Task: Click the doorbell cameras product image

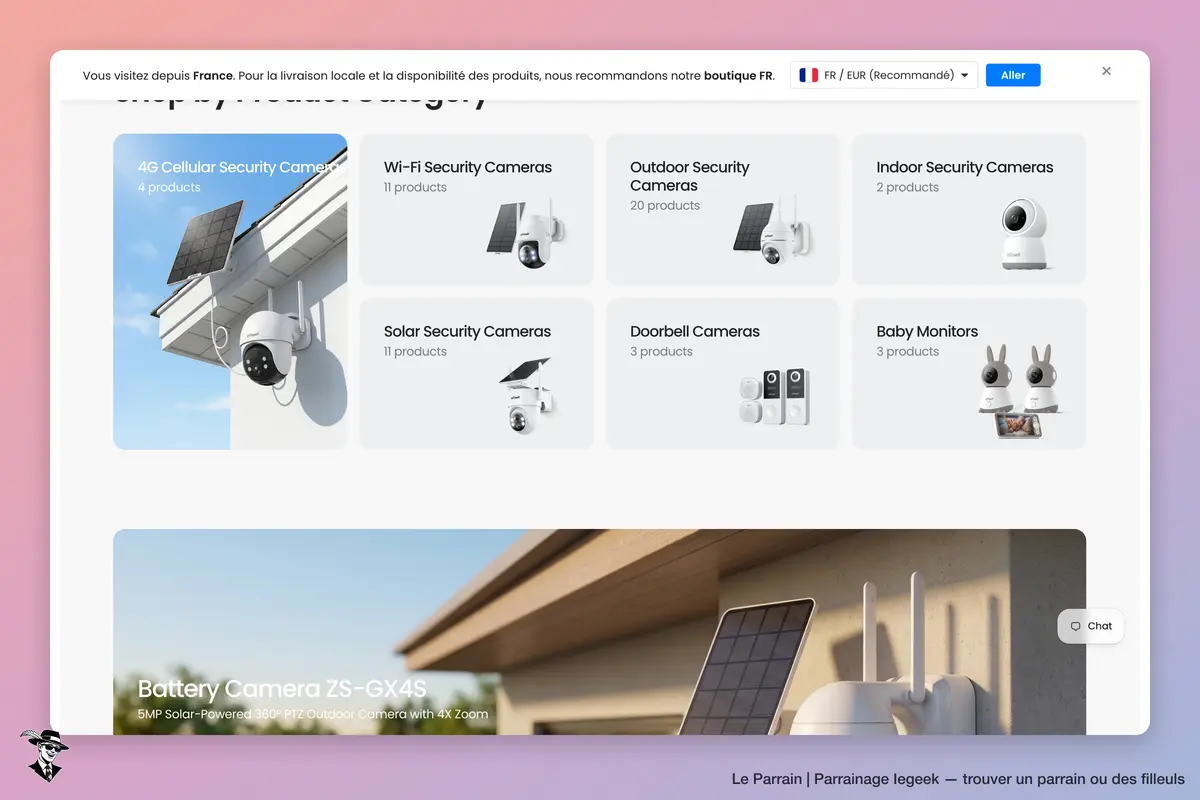Action: 775,397
